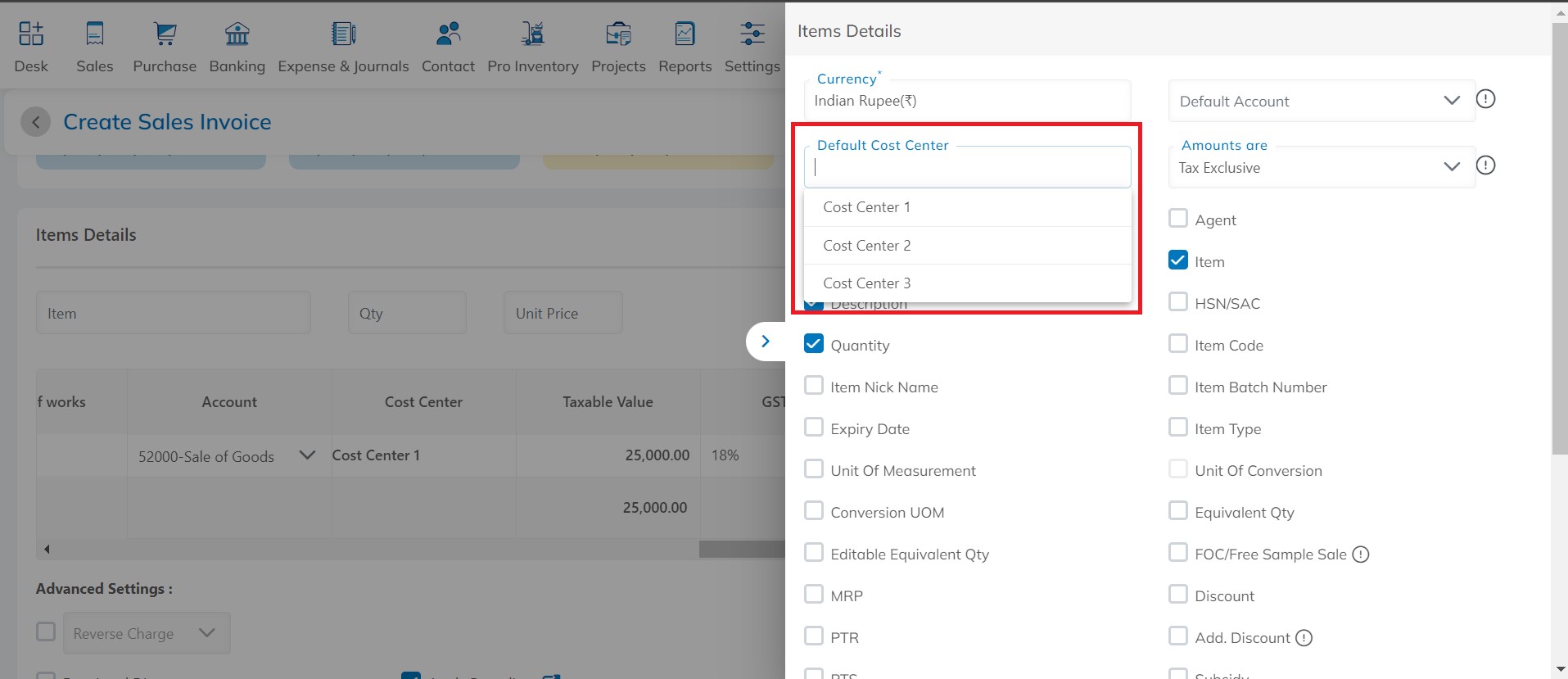Go back from Create Sales Invoice
The width and height of the screenshot is (1568, 679).
pos(35,122)
